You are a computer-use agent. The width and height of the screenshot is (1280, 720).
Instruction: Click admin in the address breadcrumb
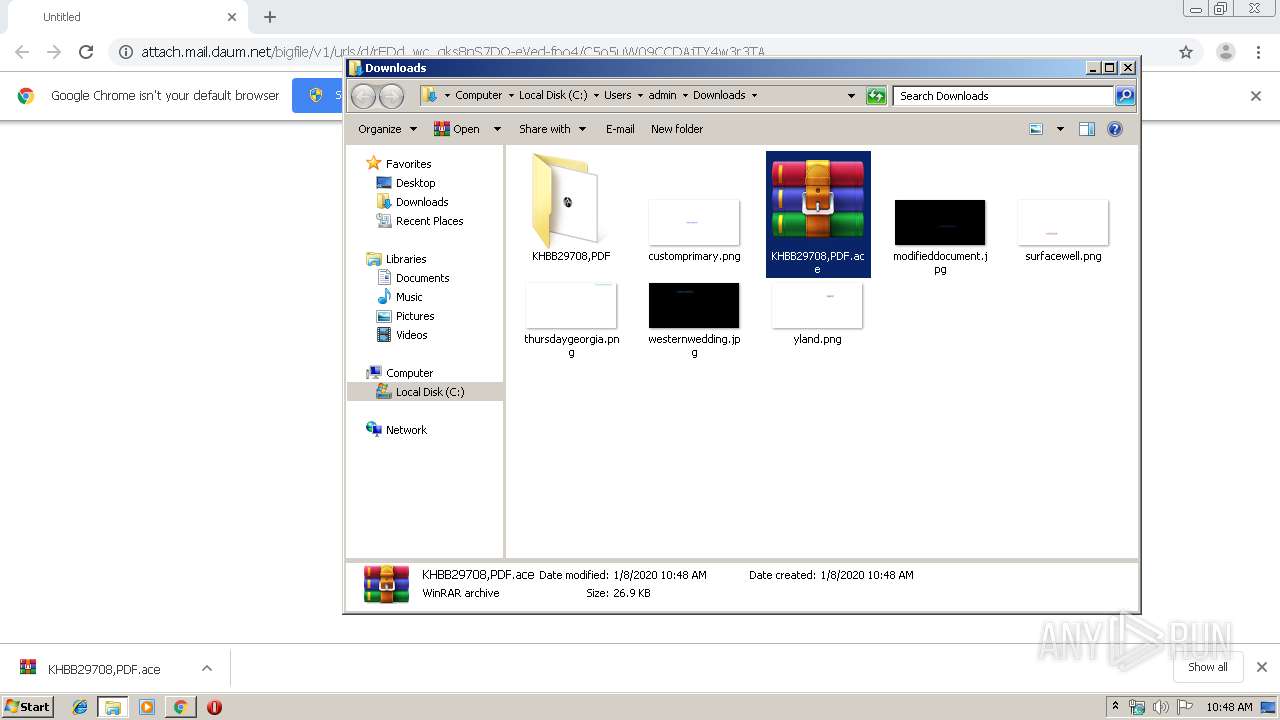(x=662, y=96)
